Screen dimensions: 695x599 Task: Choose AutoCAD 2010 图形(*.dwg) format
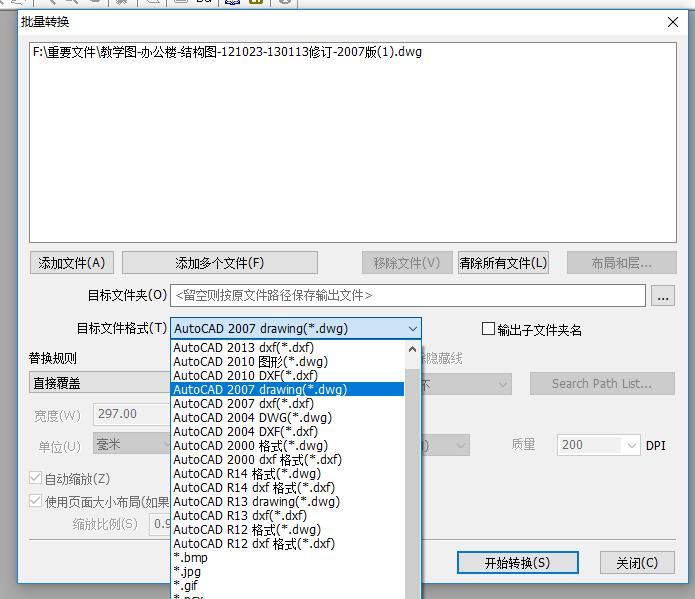click(x=250, y=362)
